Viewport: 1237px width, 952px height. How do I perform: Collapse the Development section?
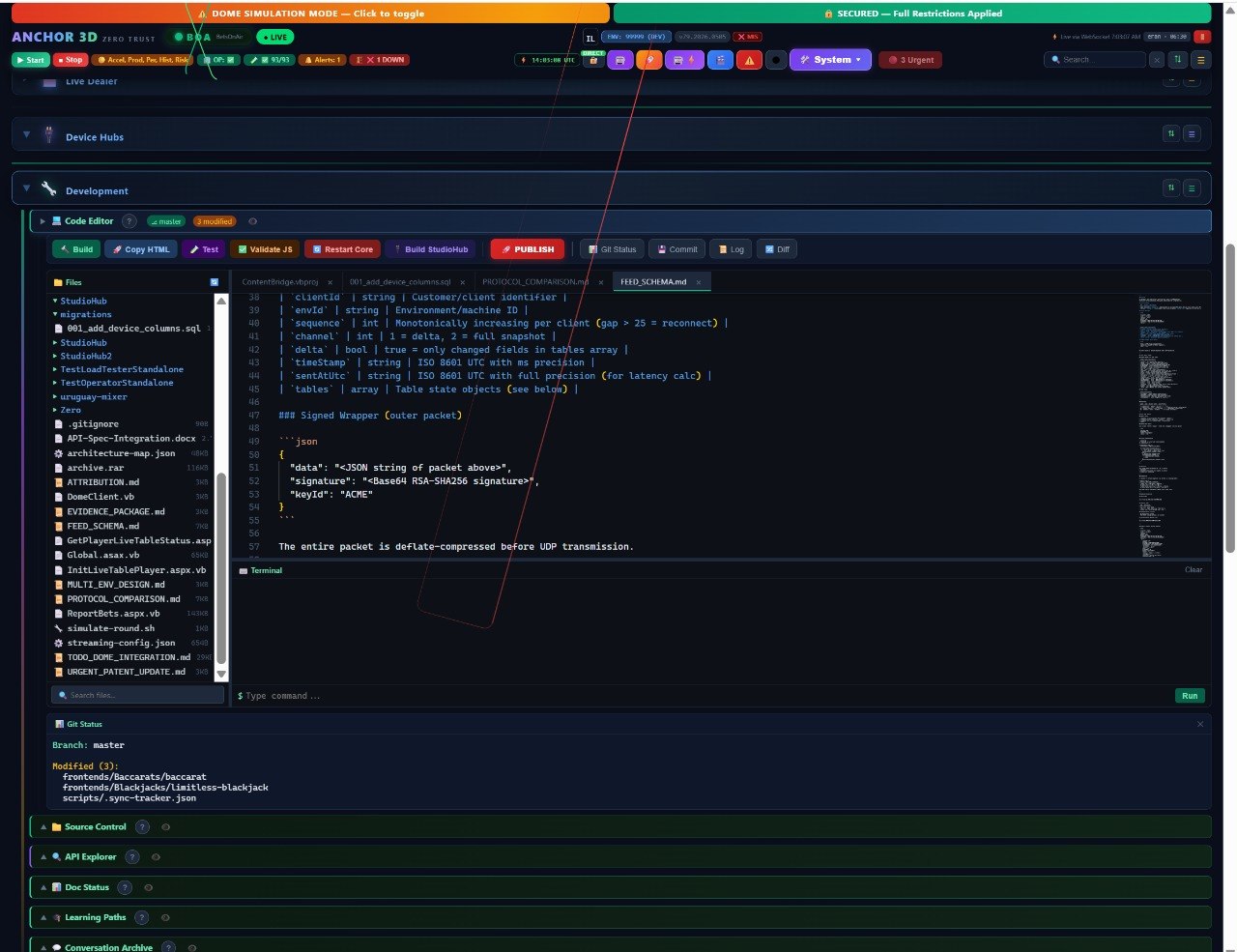[x=26, y=188]
